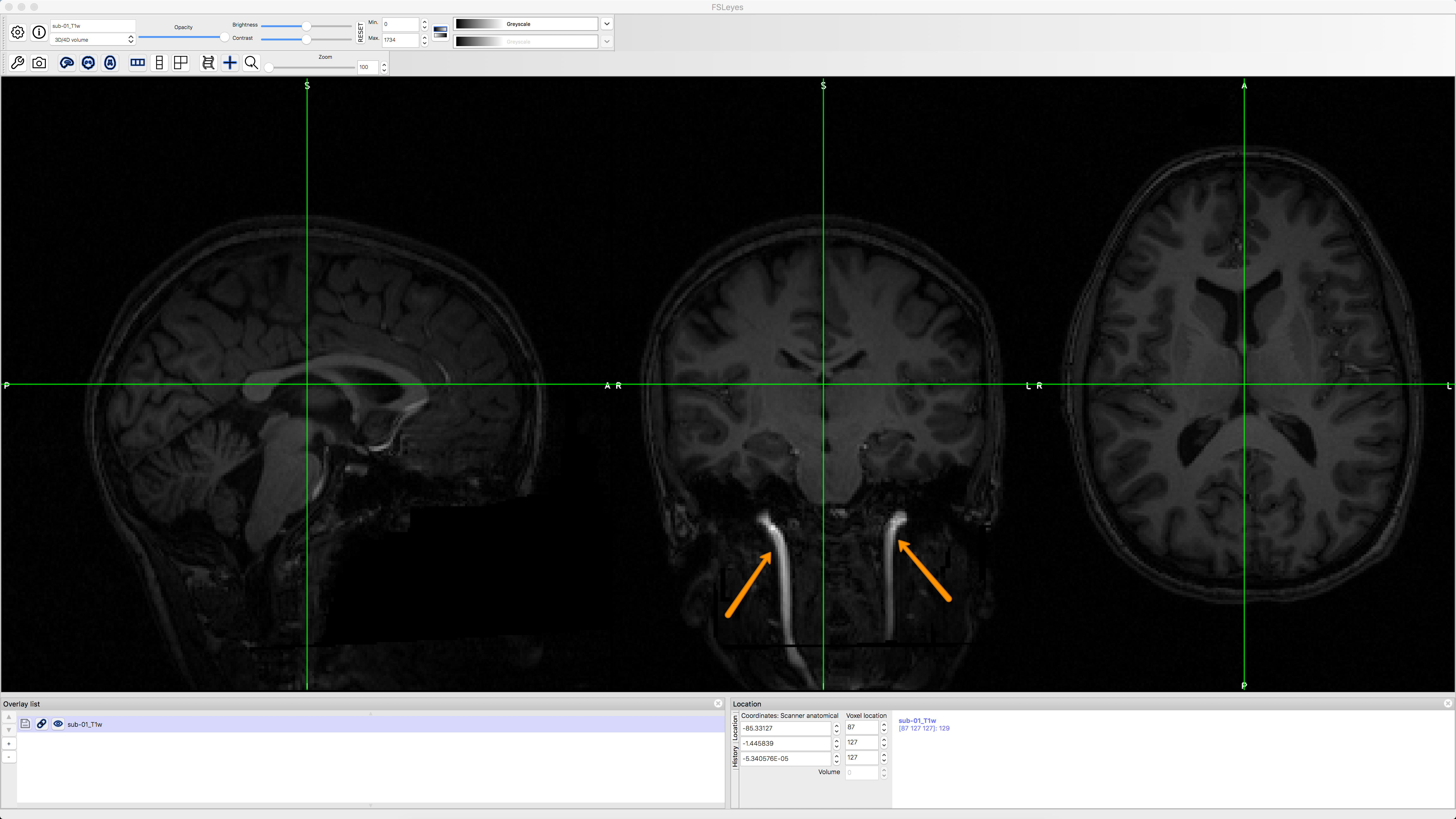Image resolution: width=1456 pixels, height=819 pixels.
Task: Select sub-01_T1w in overlay list
Action: [371, 724]
